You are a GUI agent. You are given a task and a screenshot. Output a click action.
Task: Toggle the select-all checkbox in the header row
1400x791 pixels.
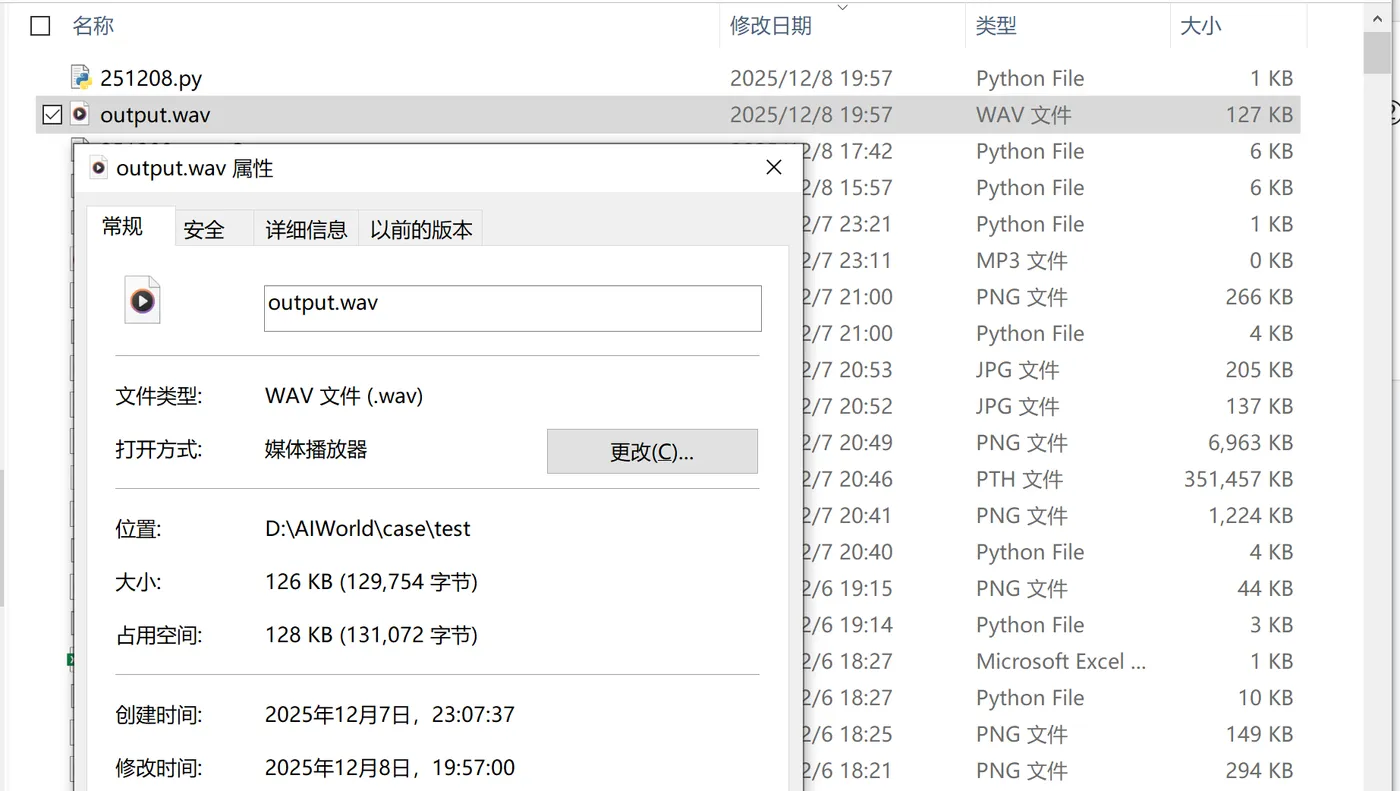(39, 26)
